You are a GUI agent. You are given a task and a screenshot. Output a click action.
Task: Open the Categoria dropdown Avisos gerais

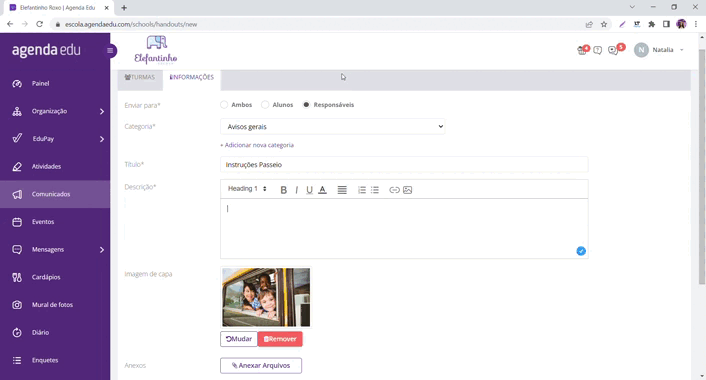pyautogui.click(x=333, y=127)
